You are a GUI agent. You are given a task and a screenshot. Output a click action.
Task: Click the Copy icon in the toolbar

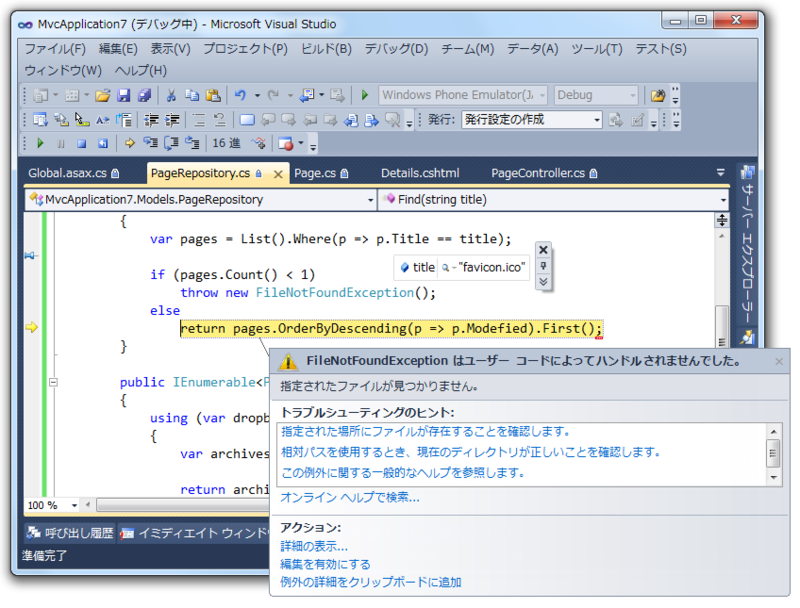[192, 95]
